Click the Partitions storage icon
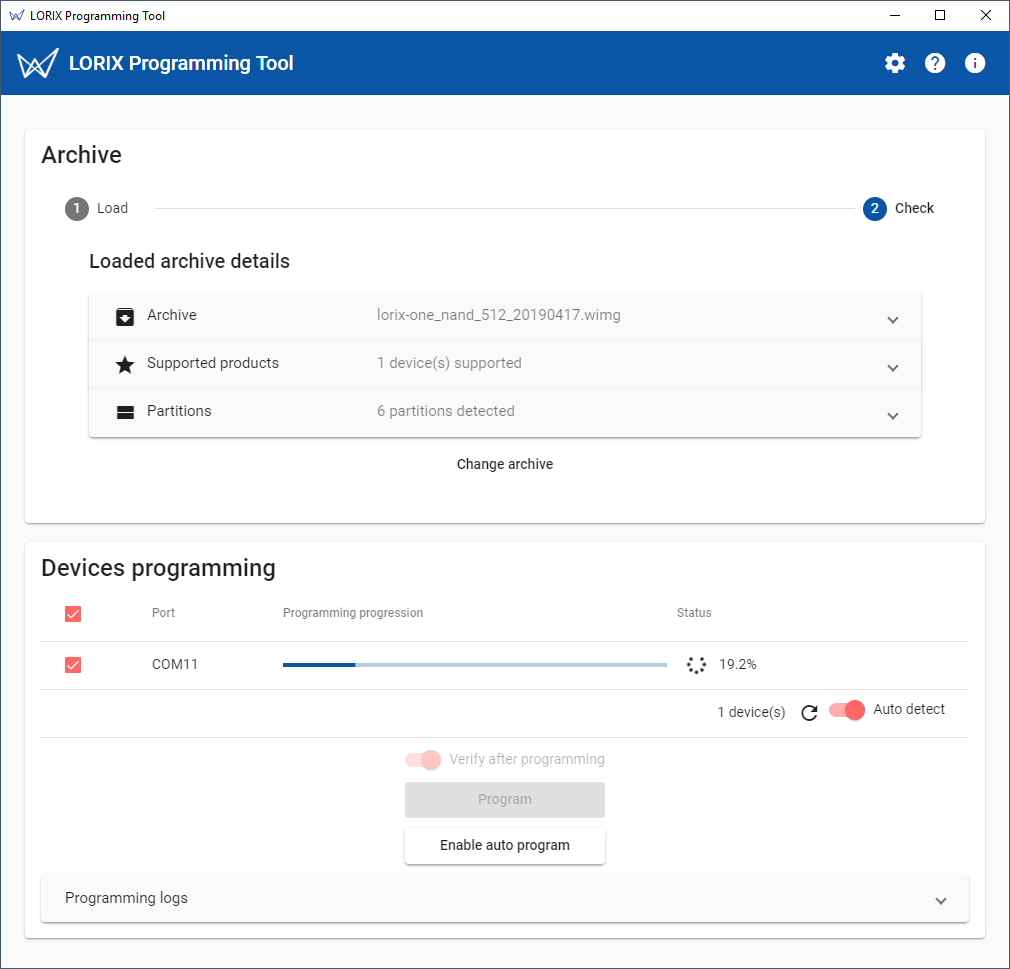Image resolution: width=1010 pixels, height=969 pixels. point(125,412)
